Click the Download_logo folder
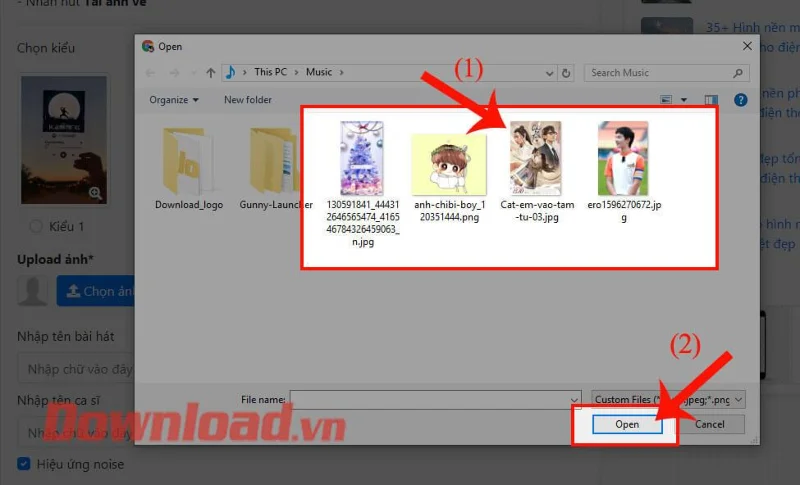Image resolution: width=800 pixels, height=485 pixels. tap(189, 168)
